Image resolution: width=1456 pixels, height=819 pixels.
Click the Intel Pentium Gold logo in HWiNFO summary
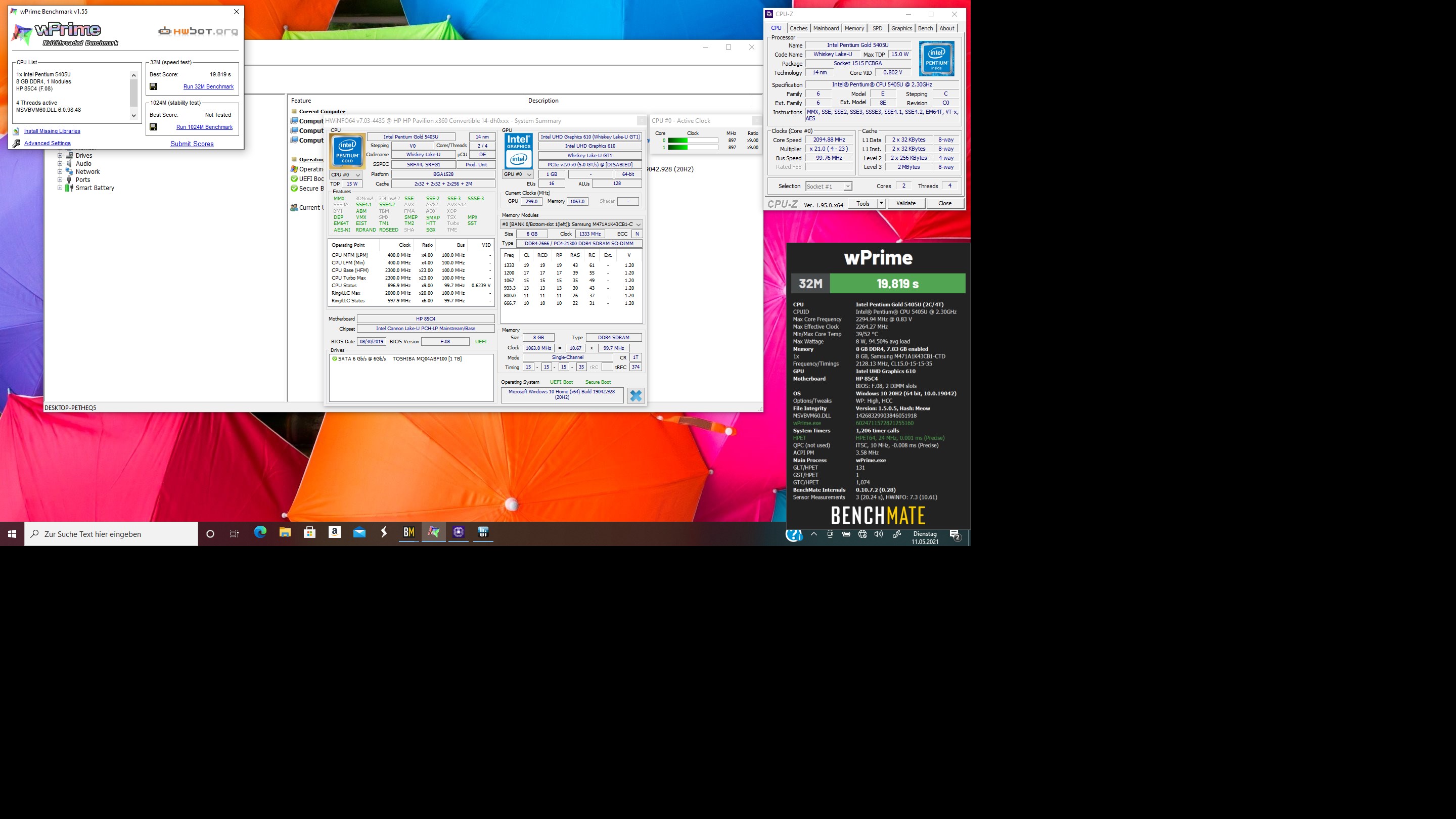click(x=347, y=151)
